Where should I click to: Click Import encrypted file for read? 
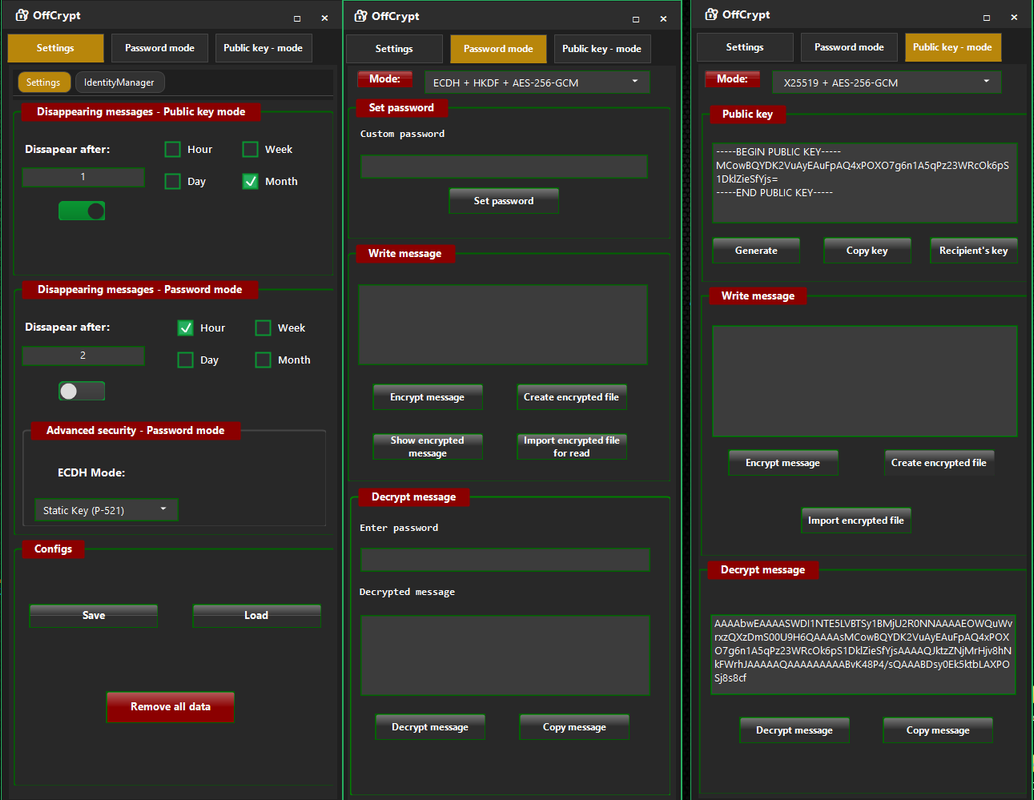[572, 446]
